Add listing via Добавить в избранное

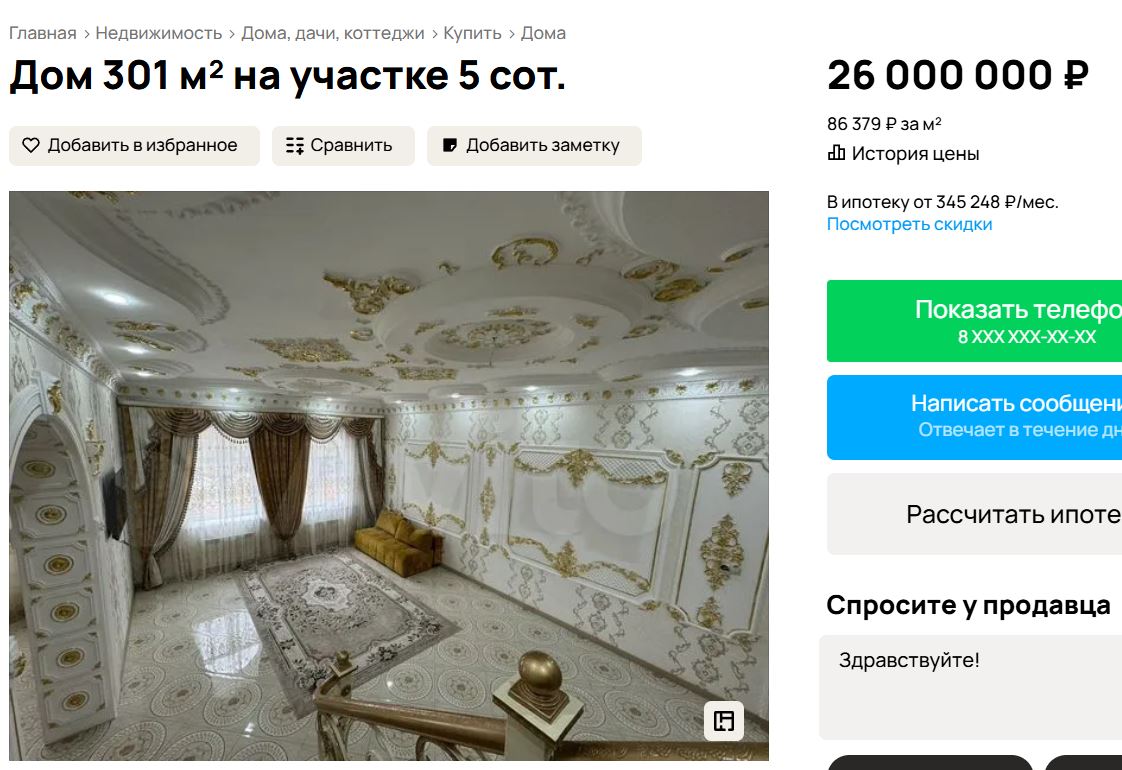point(135,146)
